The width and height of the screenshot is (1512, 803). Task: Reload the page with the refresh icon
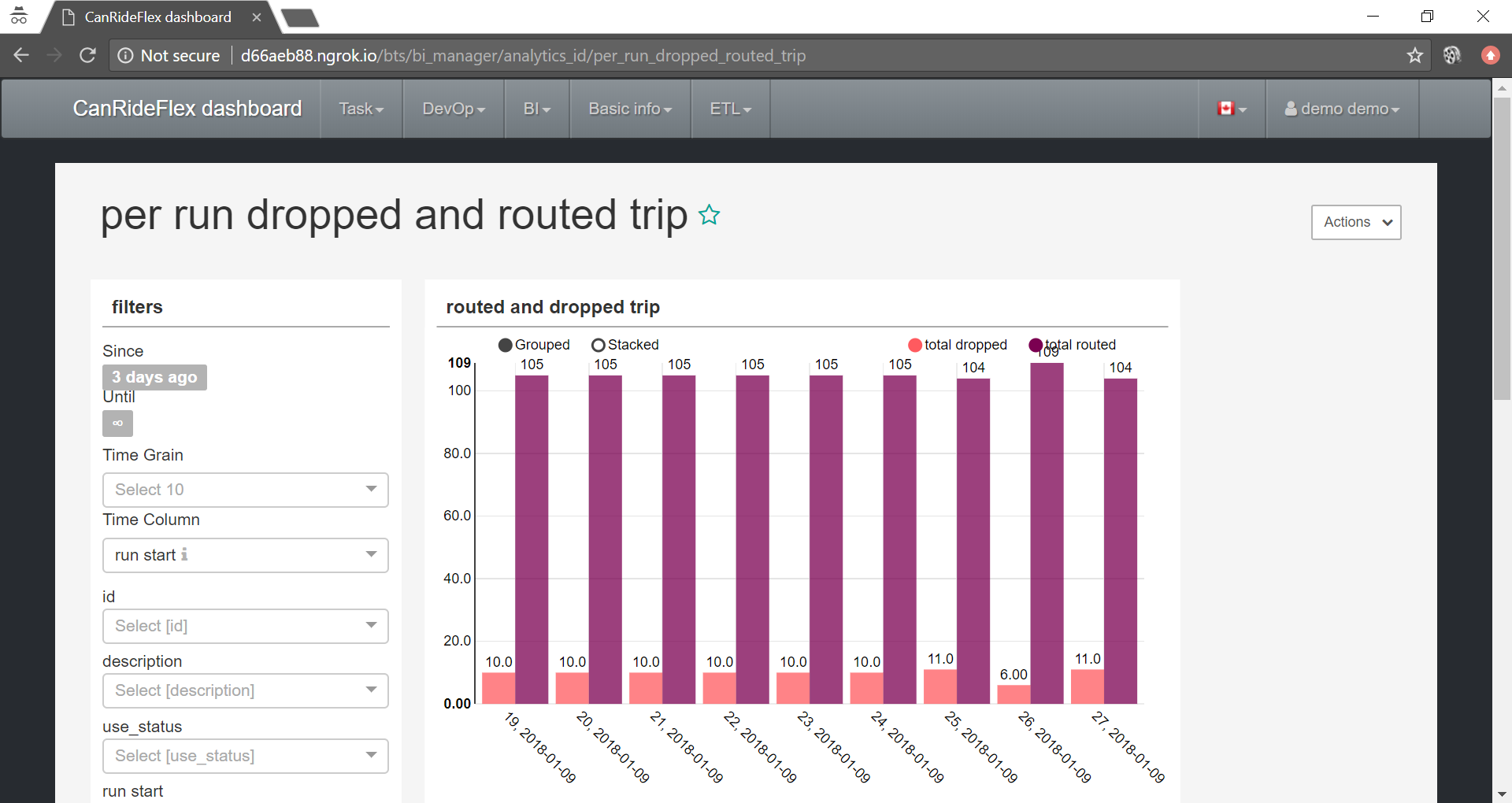[x=87, y=55]
